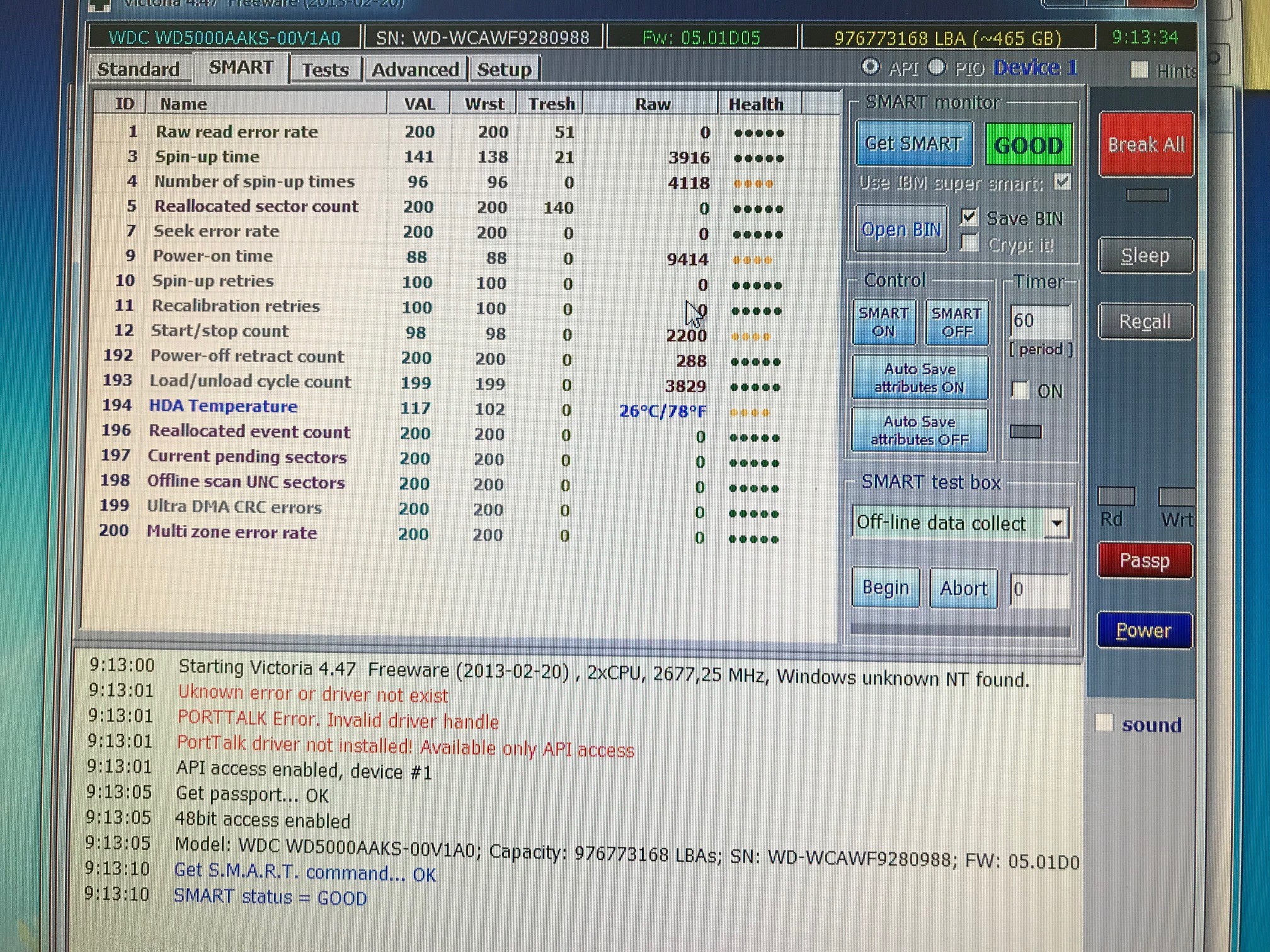The image size is (1270, 952).
Task: Click the serial number WD-WCAWF9280988 field
Action: click(483, 38)
